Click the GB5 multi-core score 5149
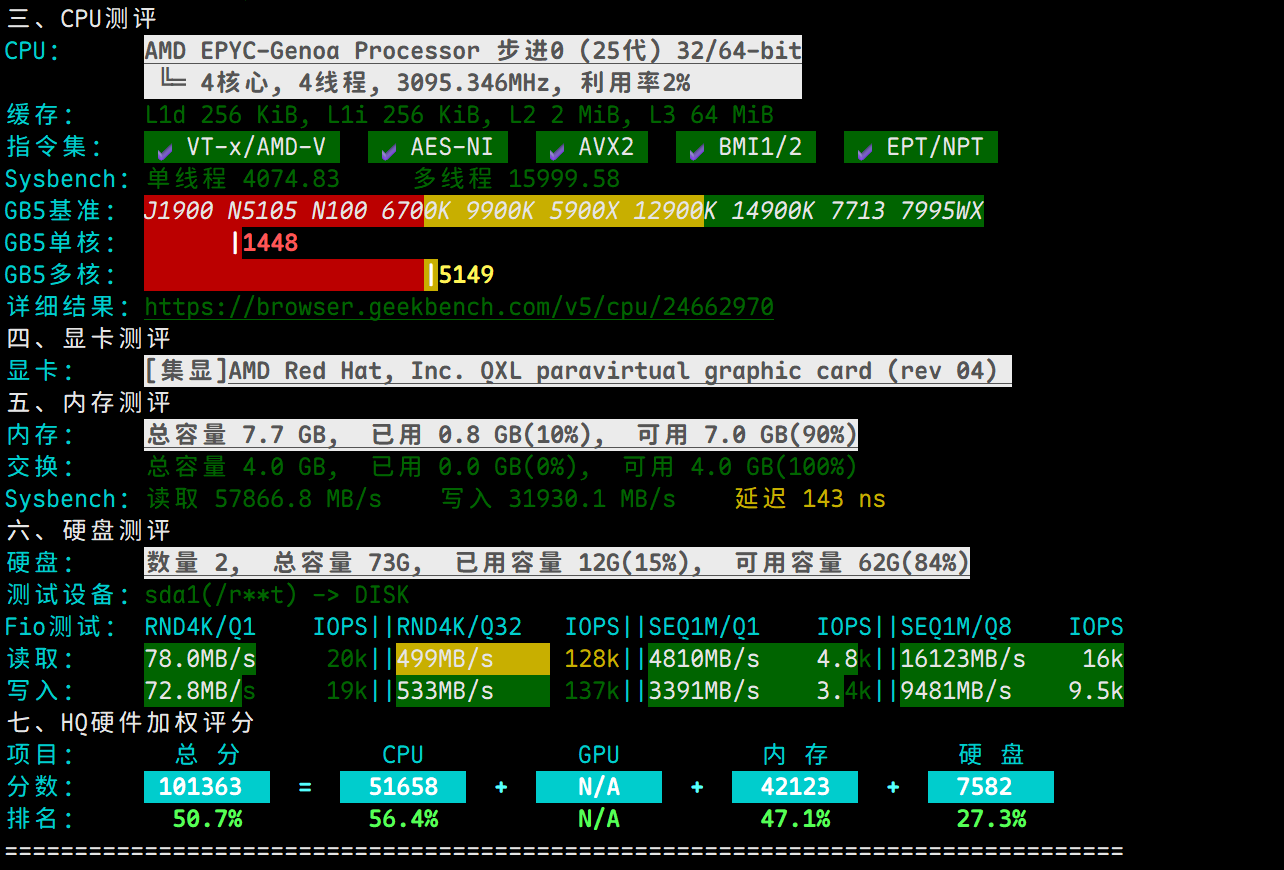Image resolution: width=1284 pixels, height=870 pixels. tap(466, 275)
